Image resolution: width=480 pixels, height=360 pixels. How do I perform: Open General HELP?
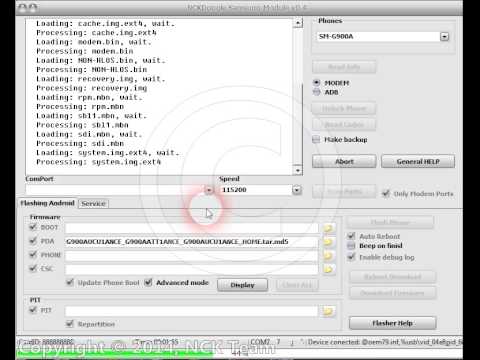(418, 162)
